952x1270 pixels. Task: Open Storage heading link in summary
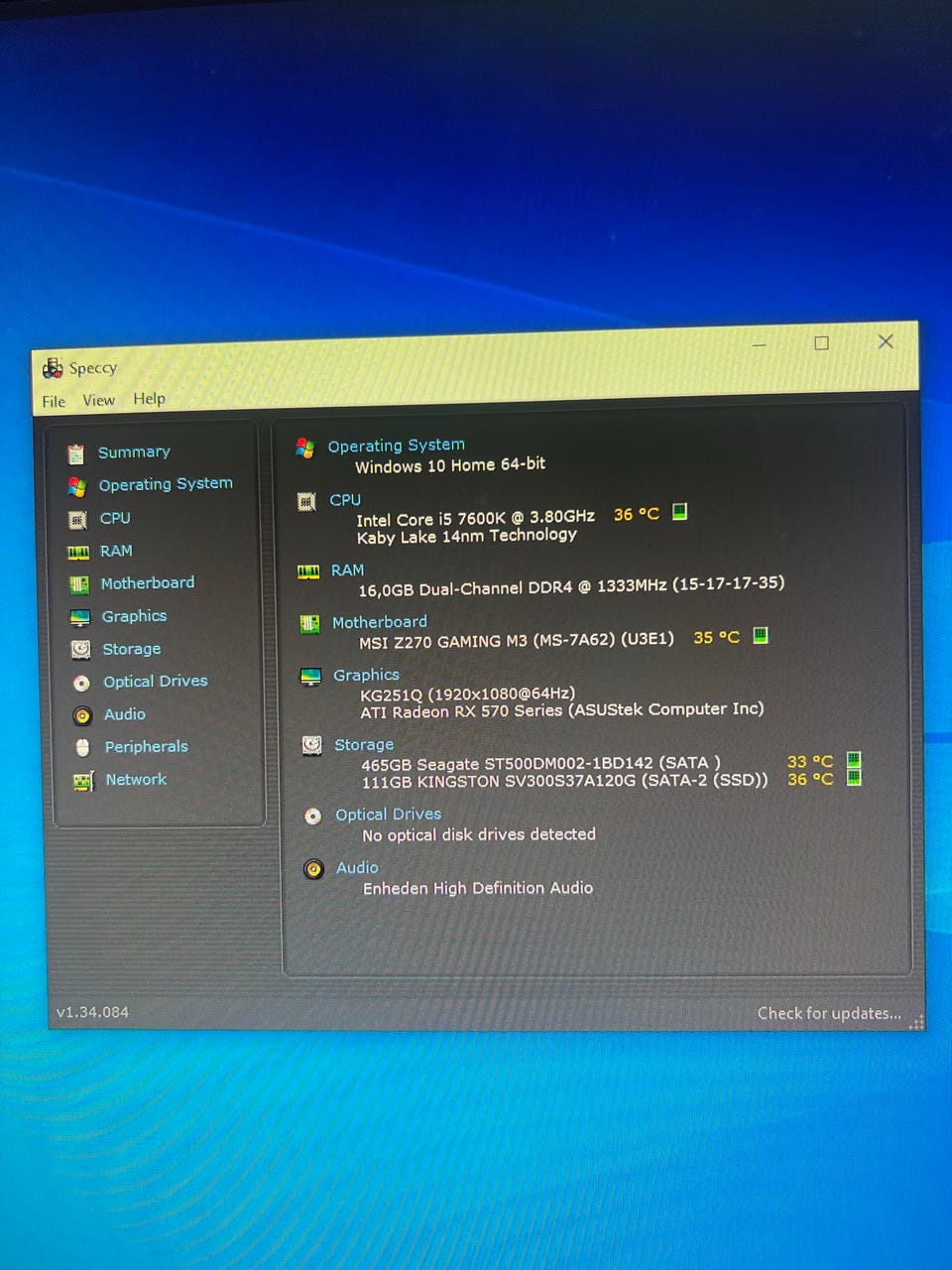click(364, 745)
